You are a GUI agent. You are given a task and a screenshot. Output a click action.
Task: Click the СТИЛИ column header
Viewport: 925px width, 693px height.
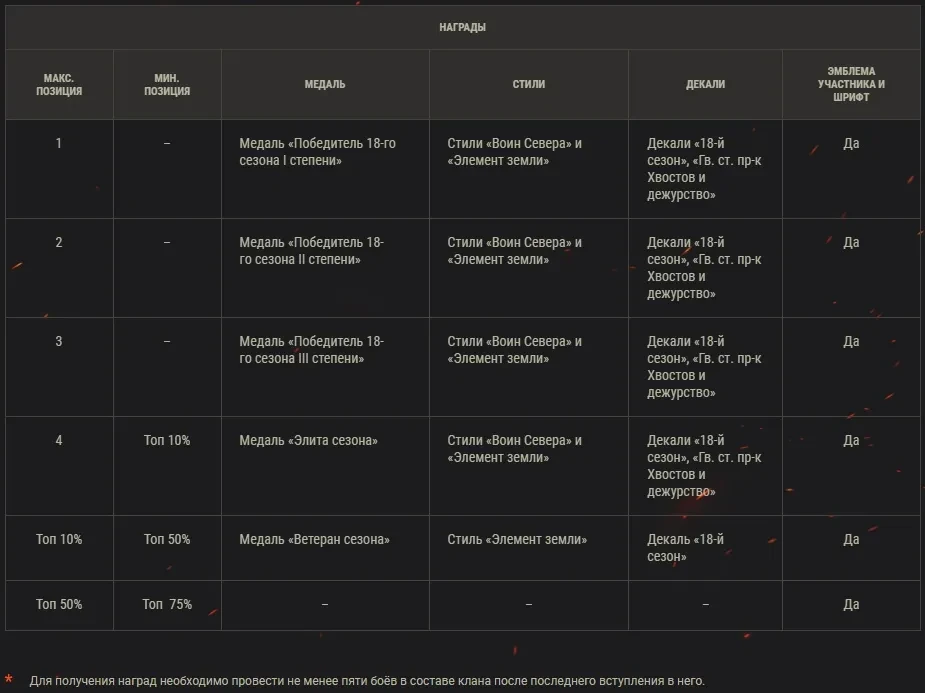pyautogui.click(x=528, y=84)
